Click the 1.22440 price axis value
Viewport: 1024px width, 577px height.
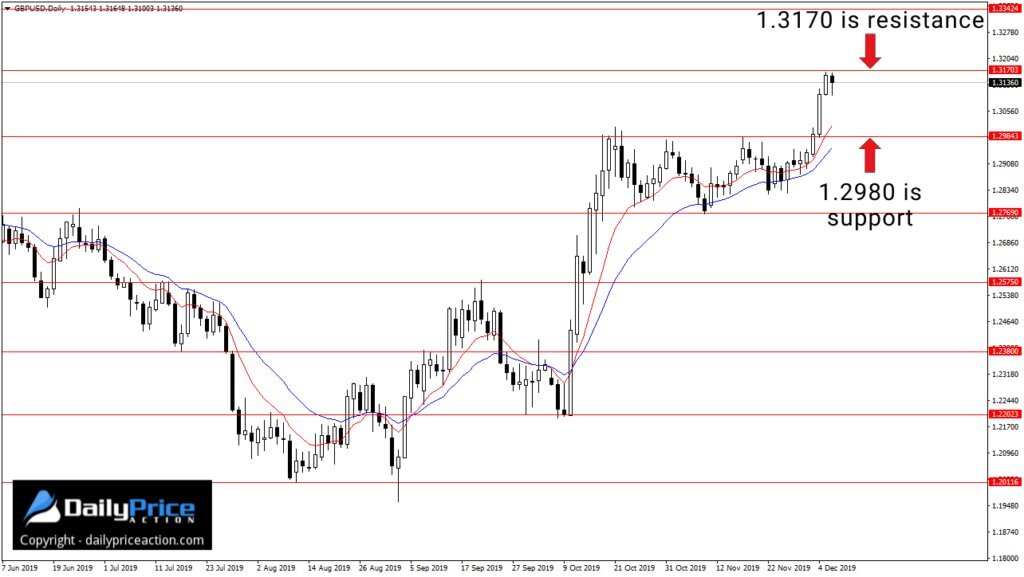pyautogui.click(x=1005, y=401)
